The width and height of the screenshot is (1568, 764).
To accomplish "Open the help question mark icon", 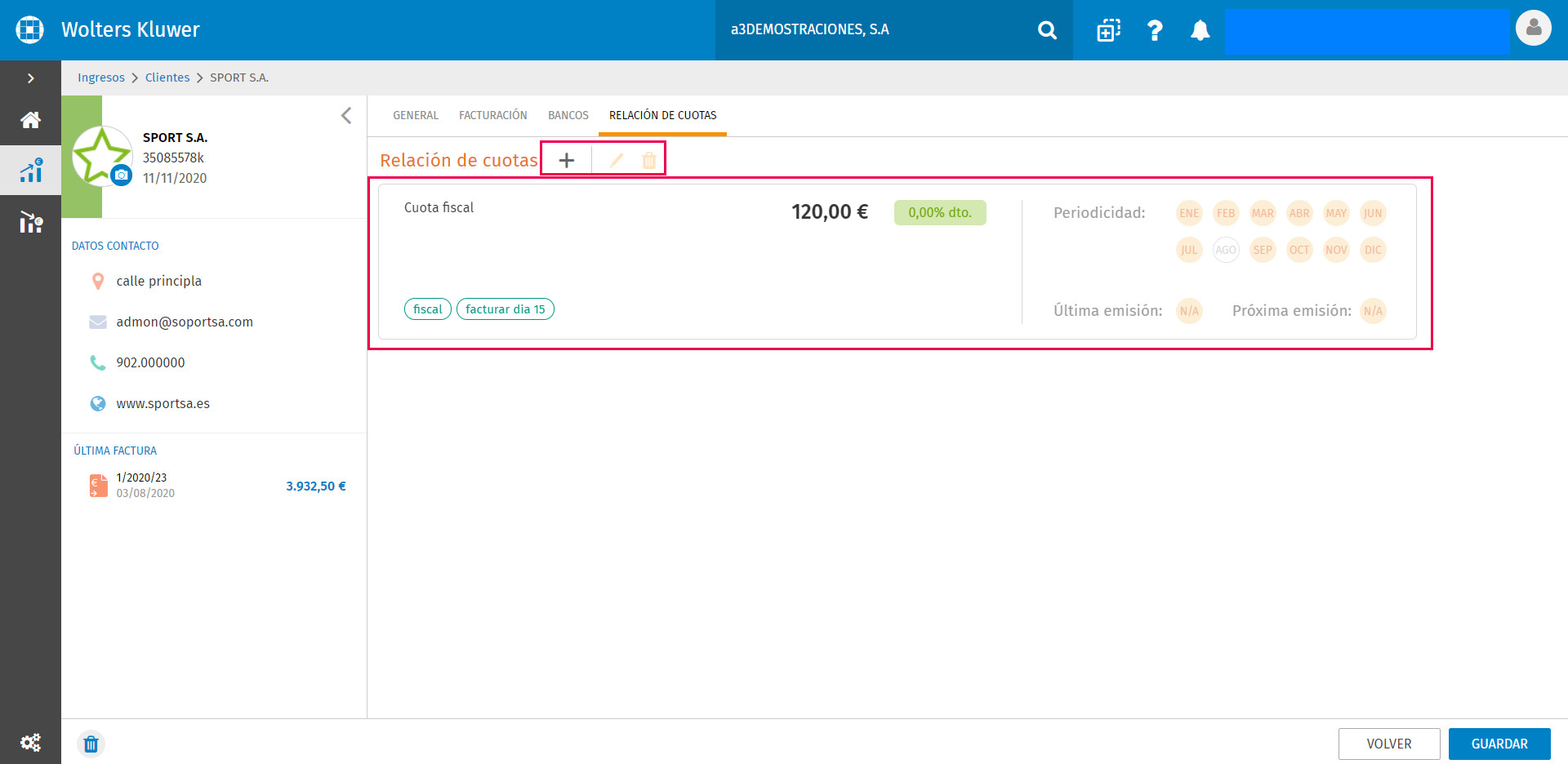I will (1155, 30).
